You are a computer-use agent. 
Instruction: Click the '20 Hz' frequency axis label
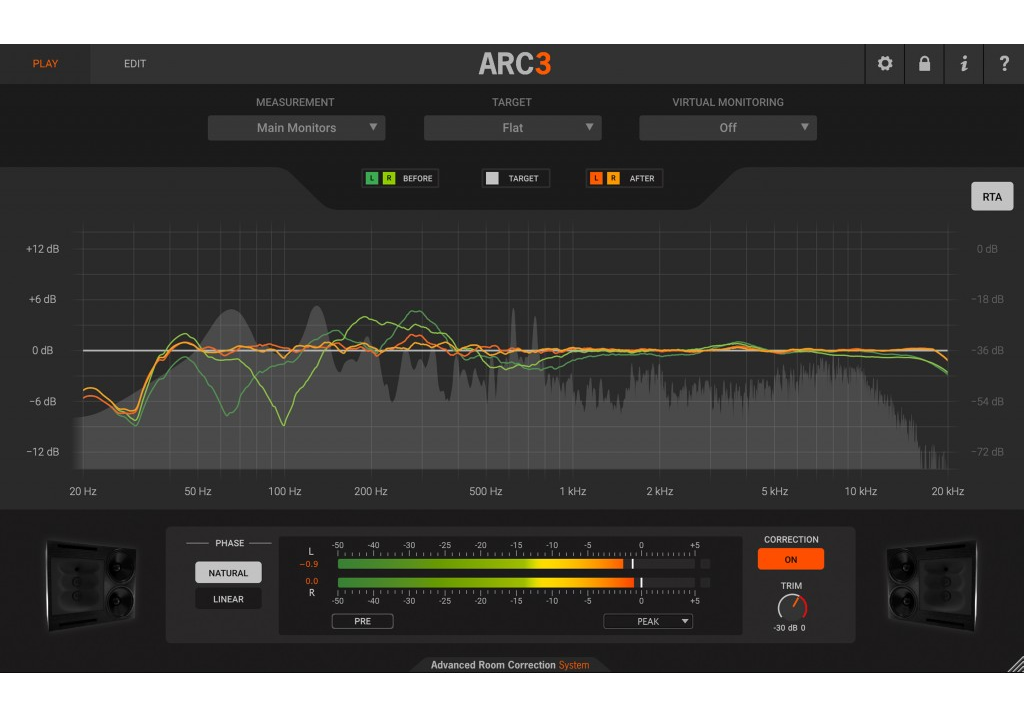(83, 491)
